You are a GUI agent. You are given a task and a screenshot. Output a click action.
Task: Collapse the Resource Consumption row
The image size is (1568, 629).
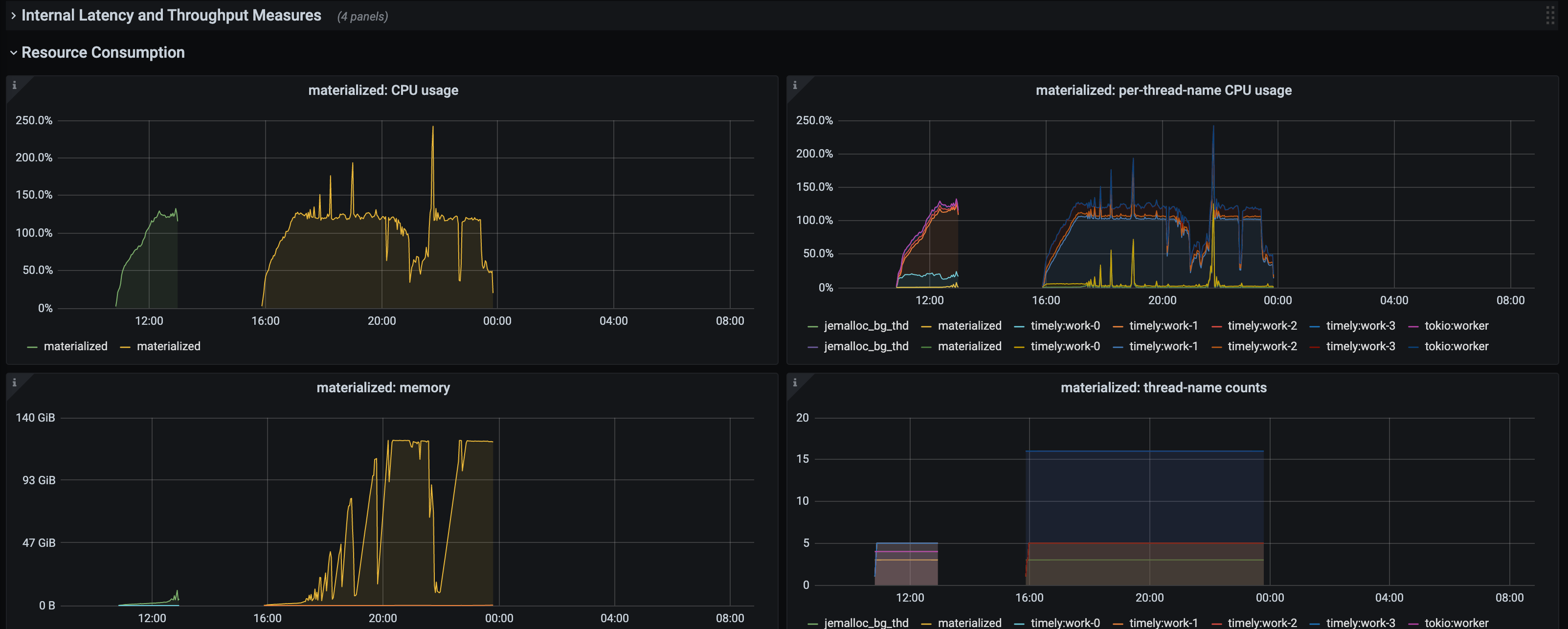[103, 52]
